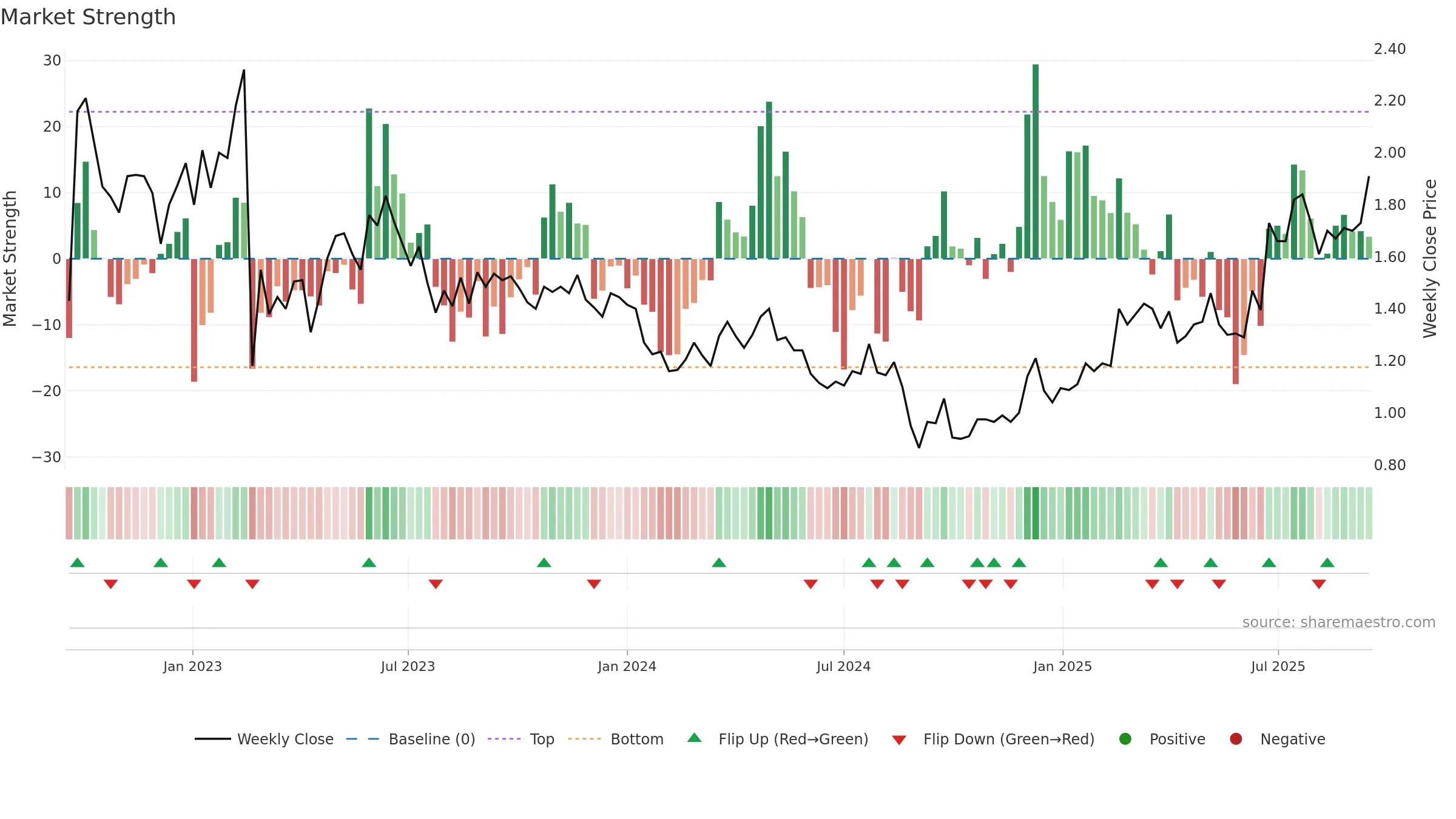Click the Jul 2023 x-axis label
The image size is (1456, 819).
pyautogui.click(x=408, y=667)
